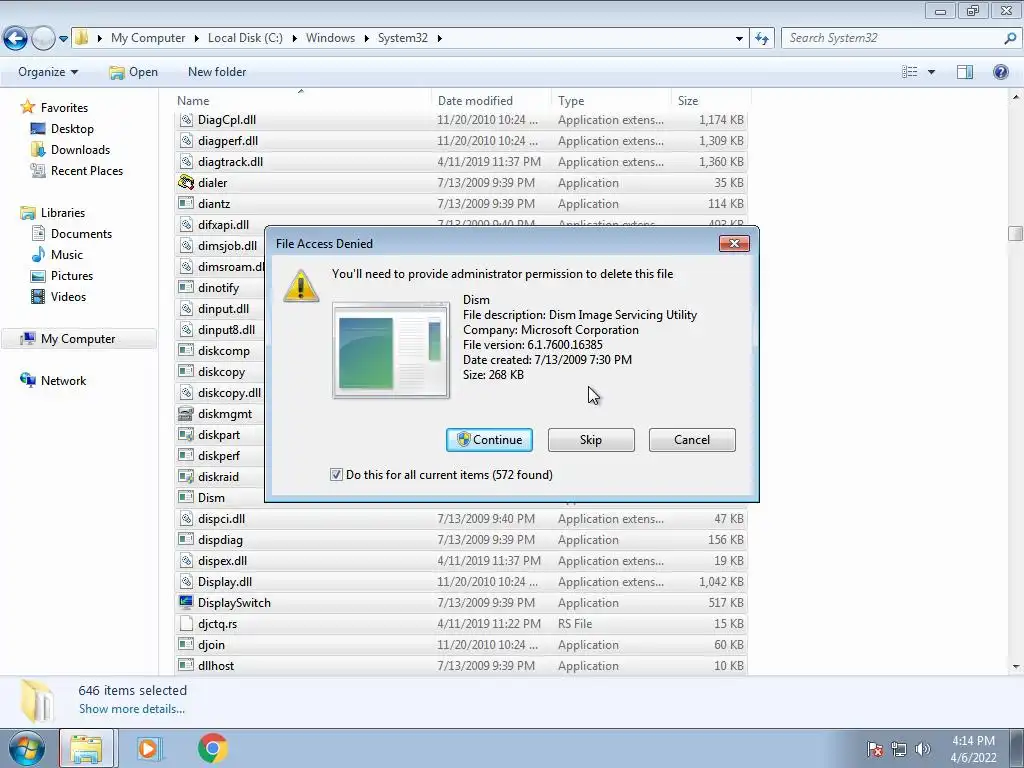
Task: Select the DiagCpl.dll file icon
Action: coord(186,120)
